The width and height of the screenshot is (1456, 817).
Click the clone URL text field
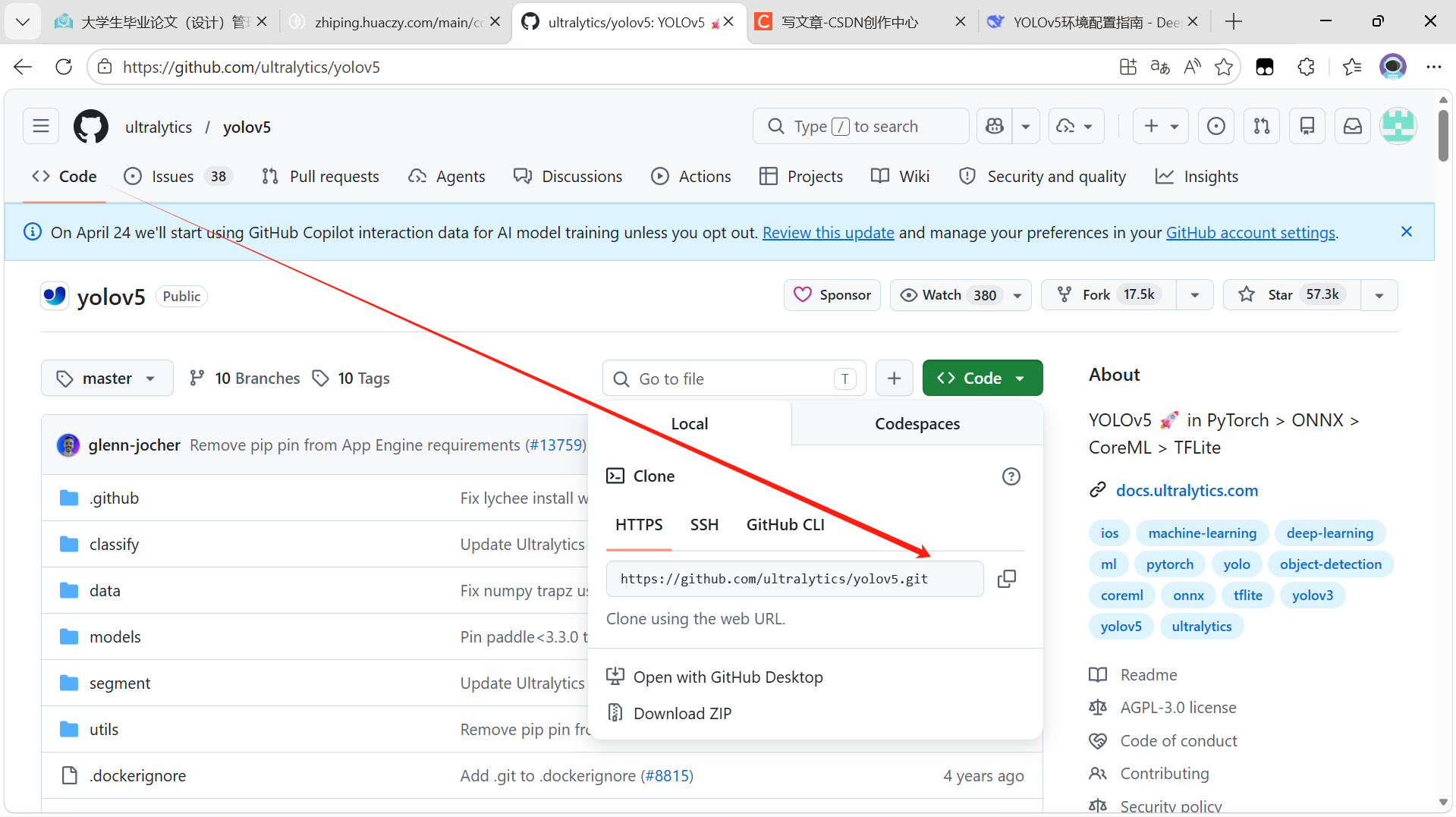(x=794, y=579)
